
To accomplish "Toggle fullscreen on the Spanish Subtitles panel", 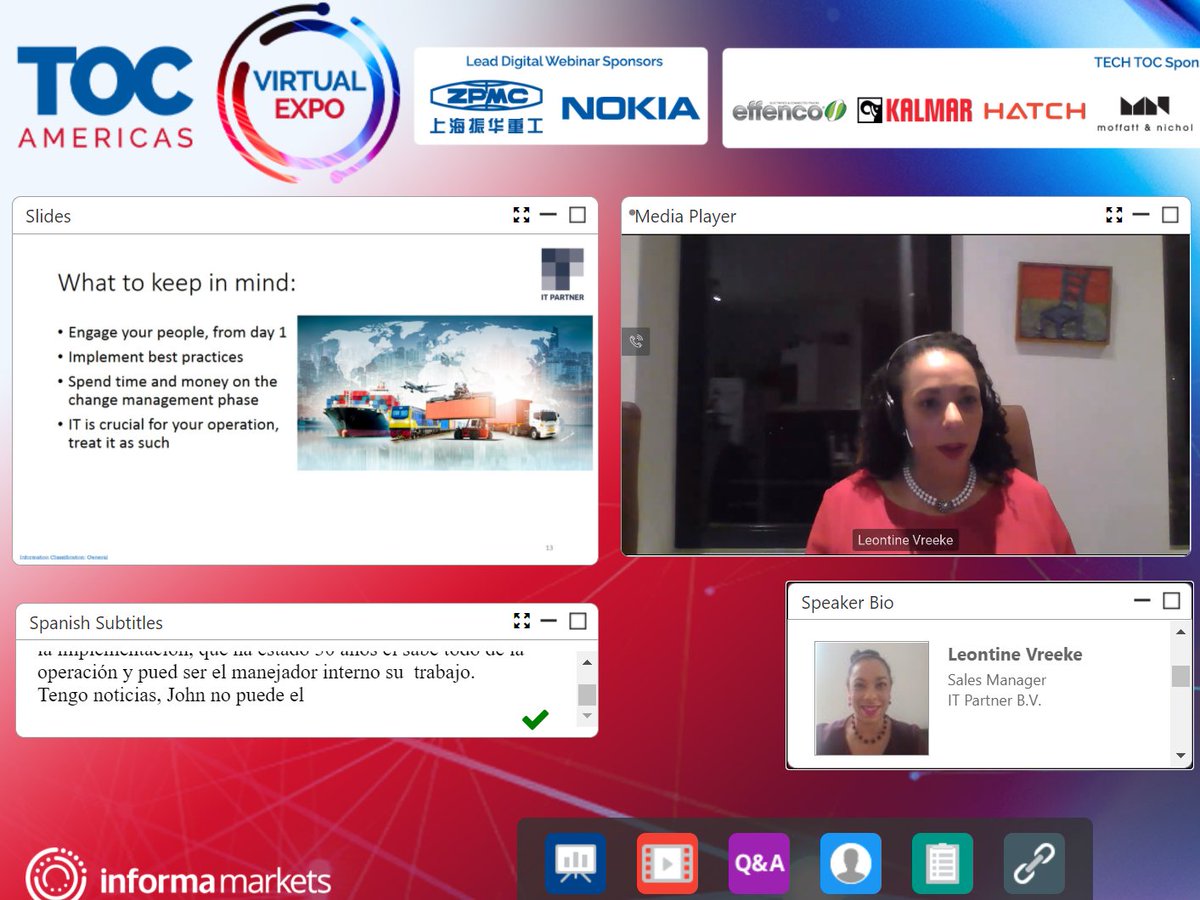I will 521,621.
